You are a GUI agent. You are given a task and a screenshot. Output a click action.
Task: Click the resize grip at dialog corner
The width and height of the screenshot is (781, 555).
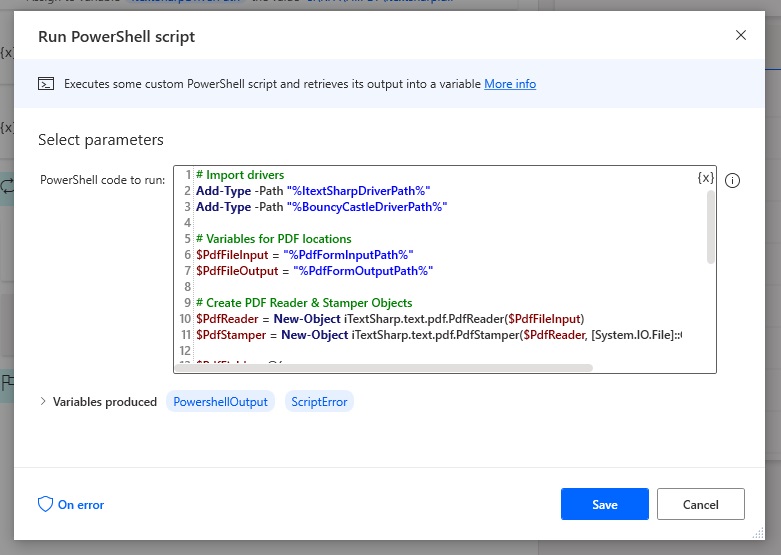point(758,534)
